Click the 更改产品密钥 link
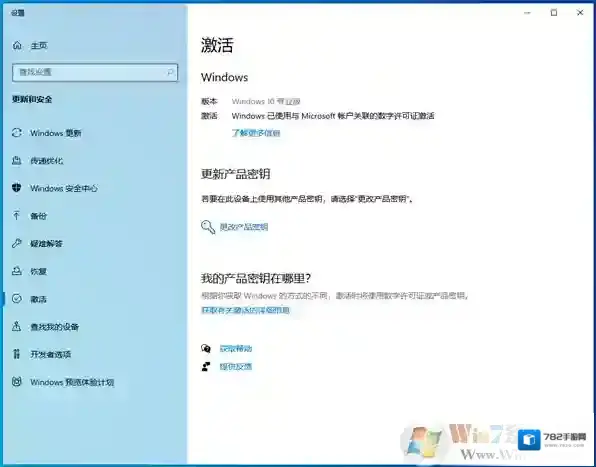Viewport: 596px width, 467px height. point(244,227)
